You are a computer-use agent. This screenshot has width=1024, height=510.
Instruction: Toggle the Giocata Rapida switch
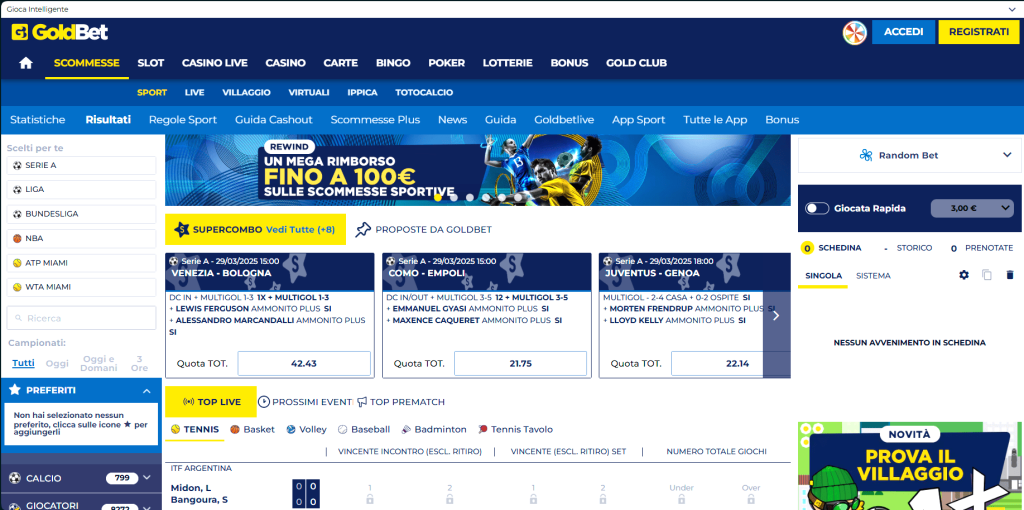pyautogui.click(x=817, y=208)
